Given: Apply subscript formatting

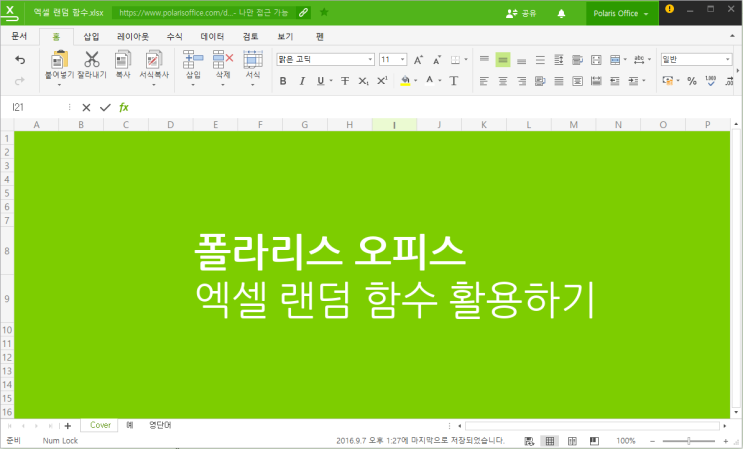Looking at the screenshot, I should point(363,81).
